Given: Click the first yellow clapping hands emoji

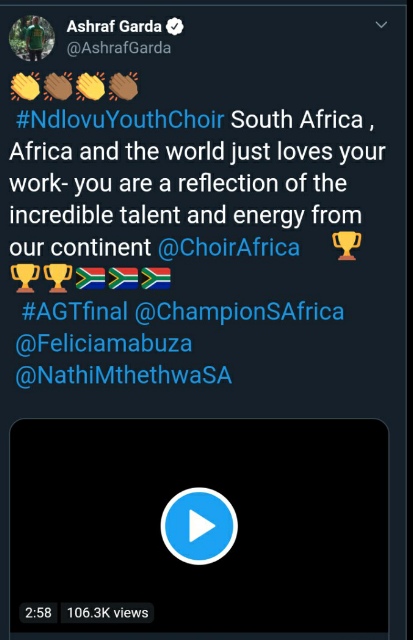Looking at the screenshot, I should (25, 86).
